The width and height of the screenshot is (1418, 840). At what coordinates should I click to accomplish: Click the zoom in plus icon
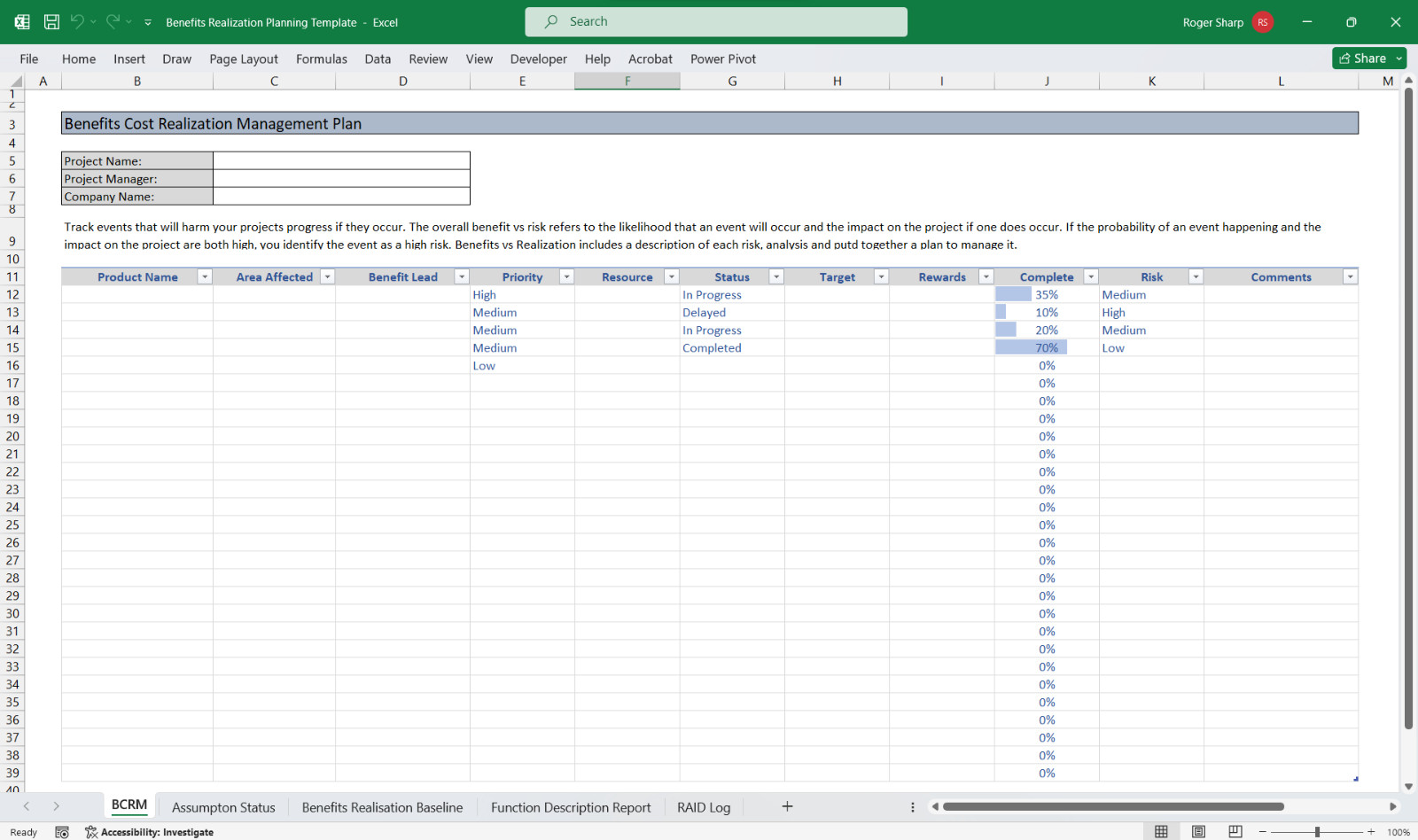pos(1371,832)
